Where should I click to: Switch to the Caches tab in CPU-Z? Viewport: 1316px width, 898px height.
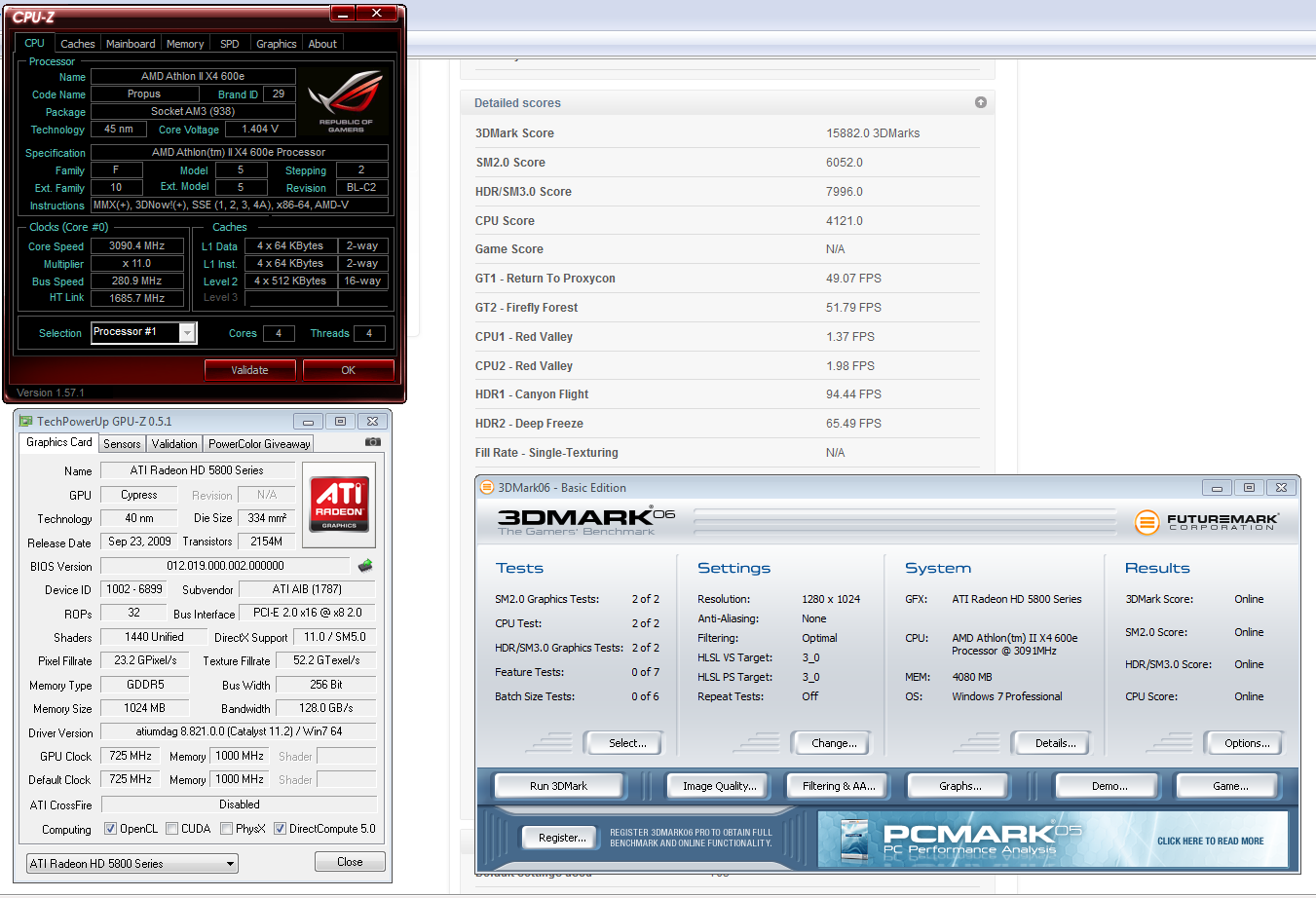click(x=78, y=44)
